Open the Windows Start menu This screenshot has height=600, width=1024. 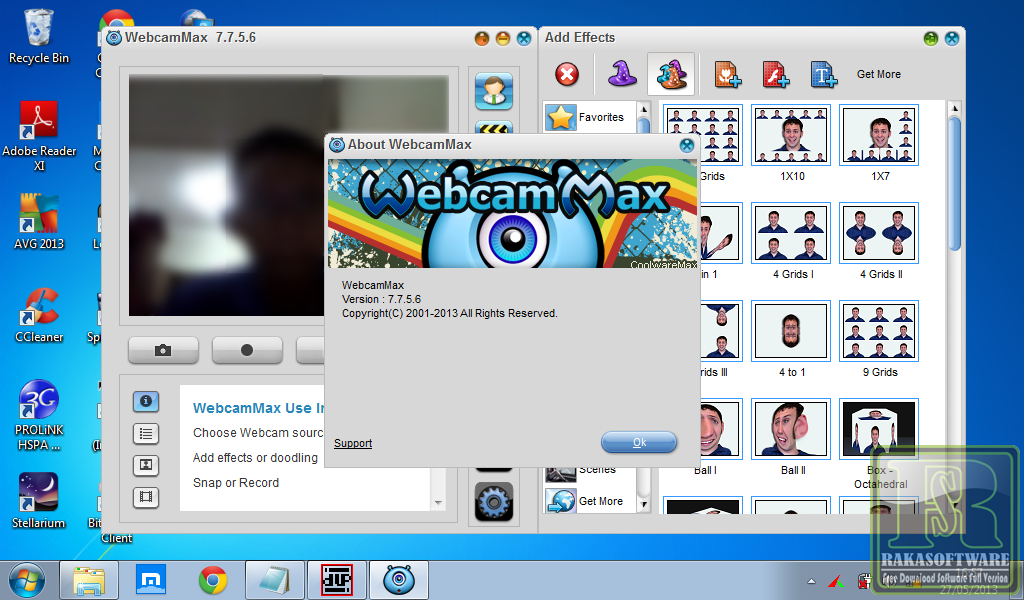27,580
